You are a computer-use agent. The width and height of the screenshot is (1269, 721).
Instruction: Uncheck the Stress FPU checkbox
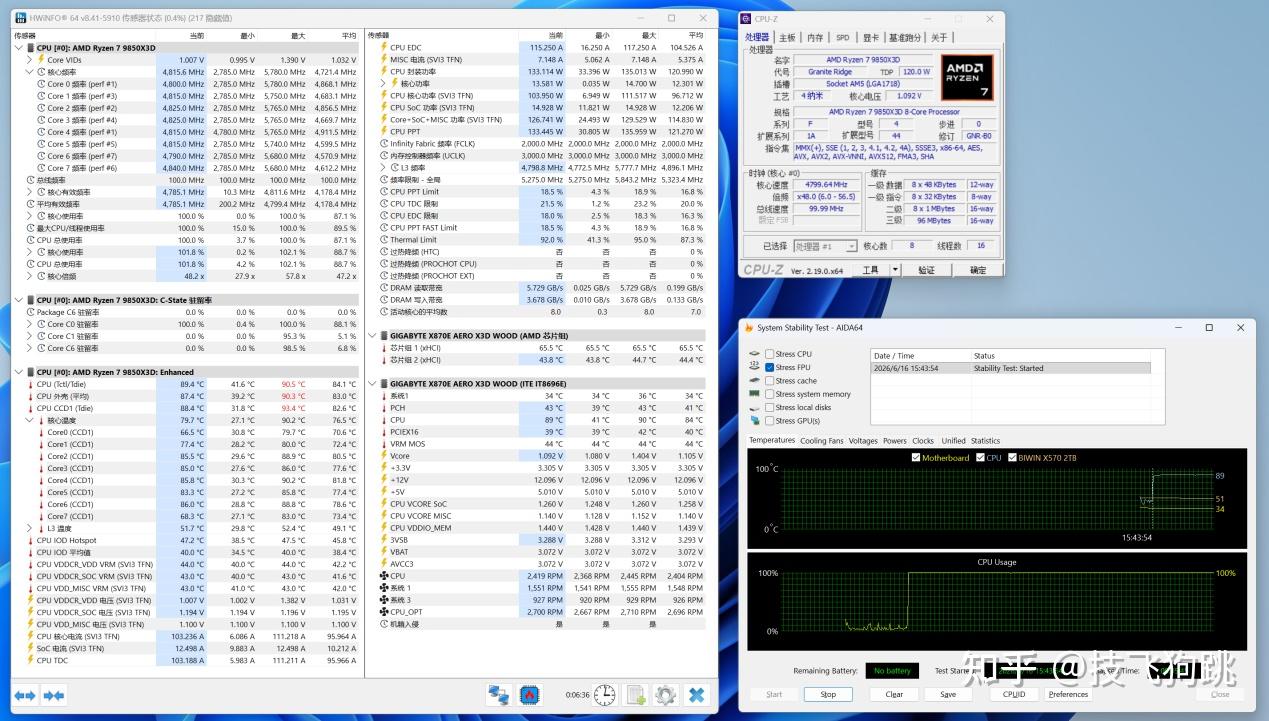pyautogui.click(x=770, y=367)
